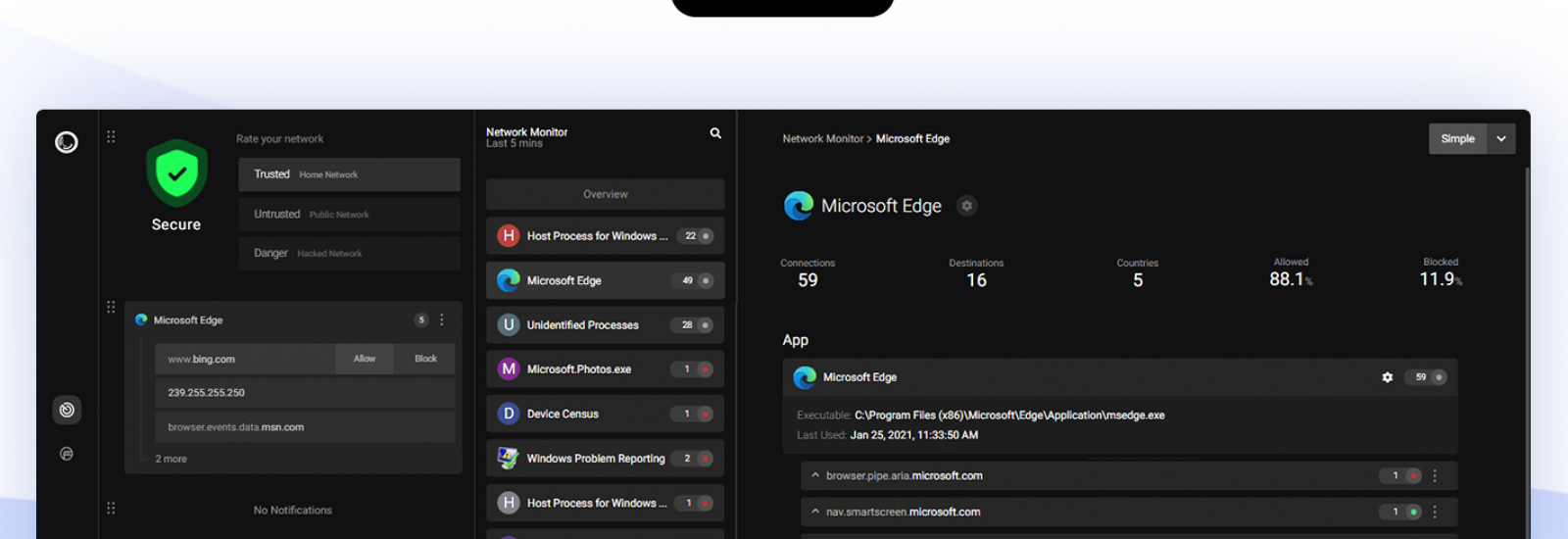Click the 5 count badge on Edge prompt
Viewport: 1568px width, 539px height.
(x=421, y=319)
